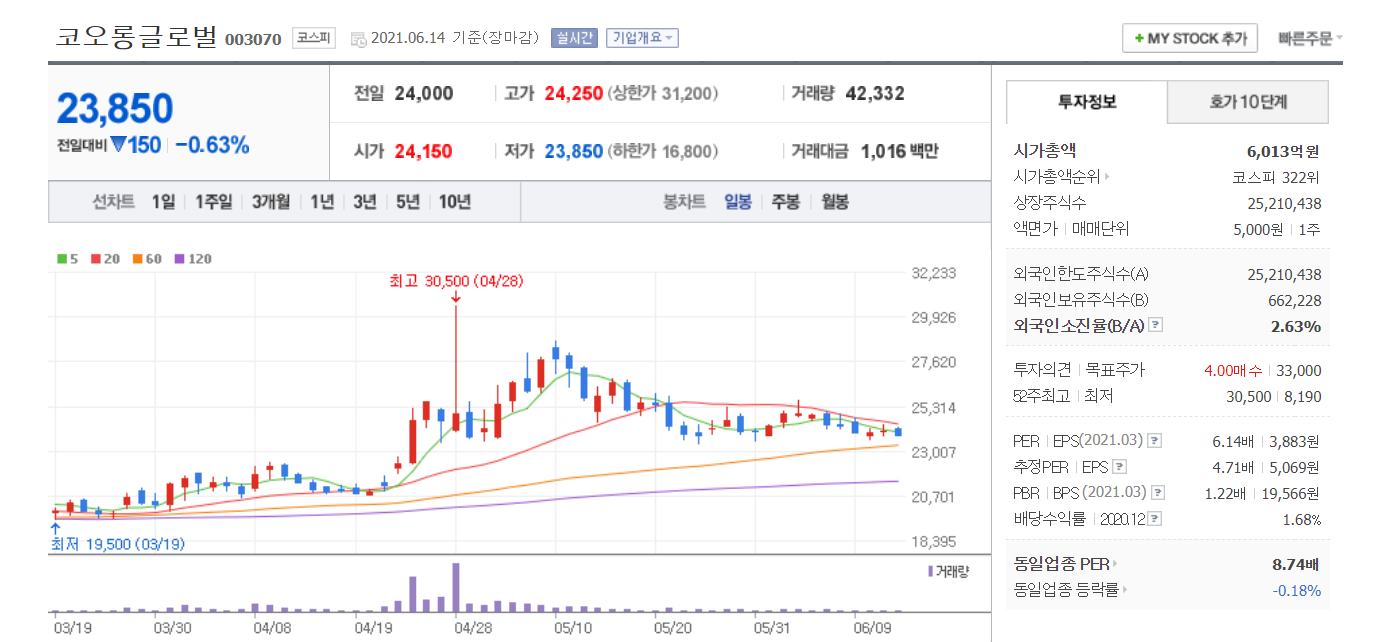Click the MY STOCK 추가 button
1382x642 pixels.
click(x=1192, y=39)
